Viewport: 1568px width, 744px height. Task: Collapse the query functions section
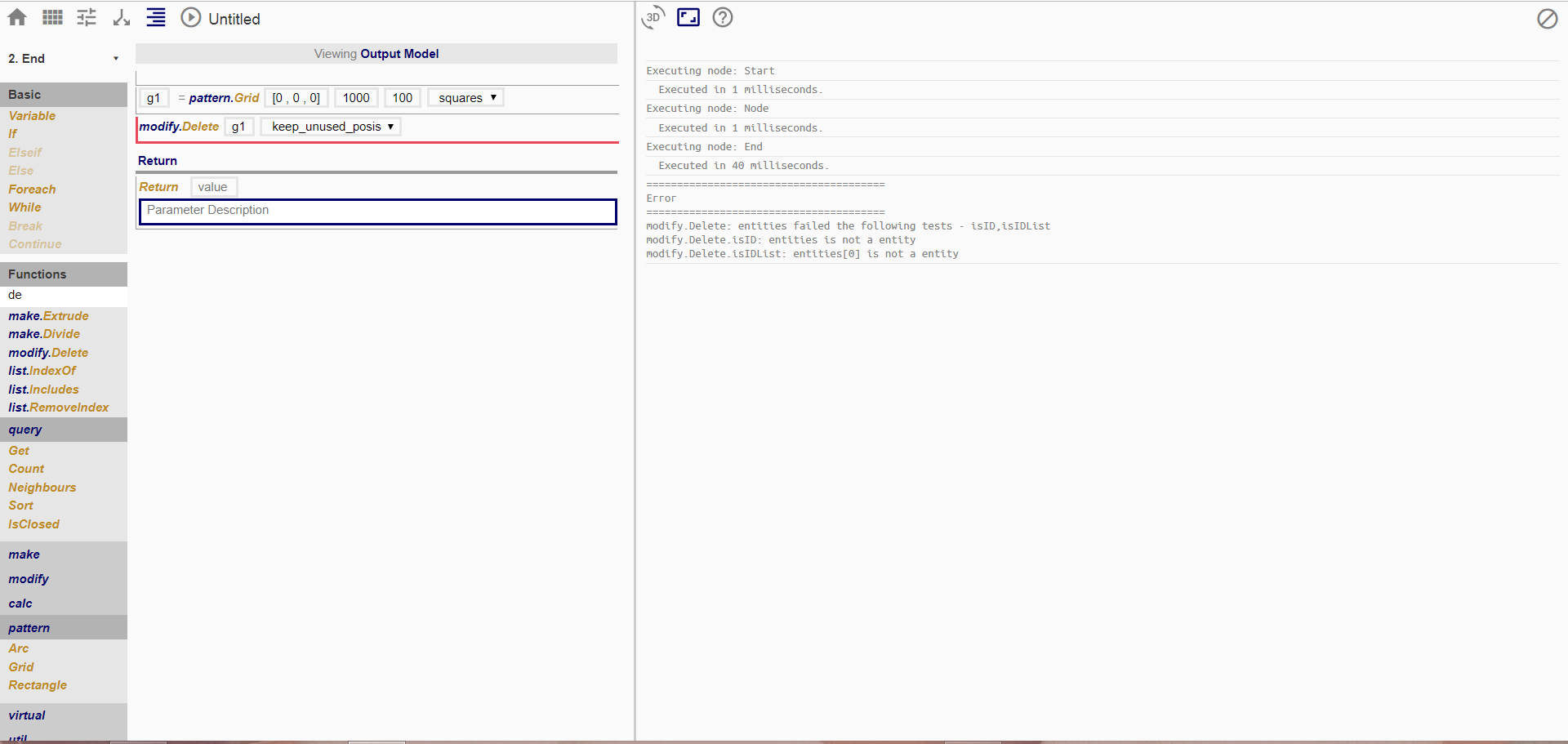tap(24, 430)
